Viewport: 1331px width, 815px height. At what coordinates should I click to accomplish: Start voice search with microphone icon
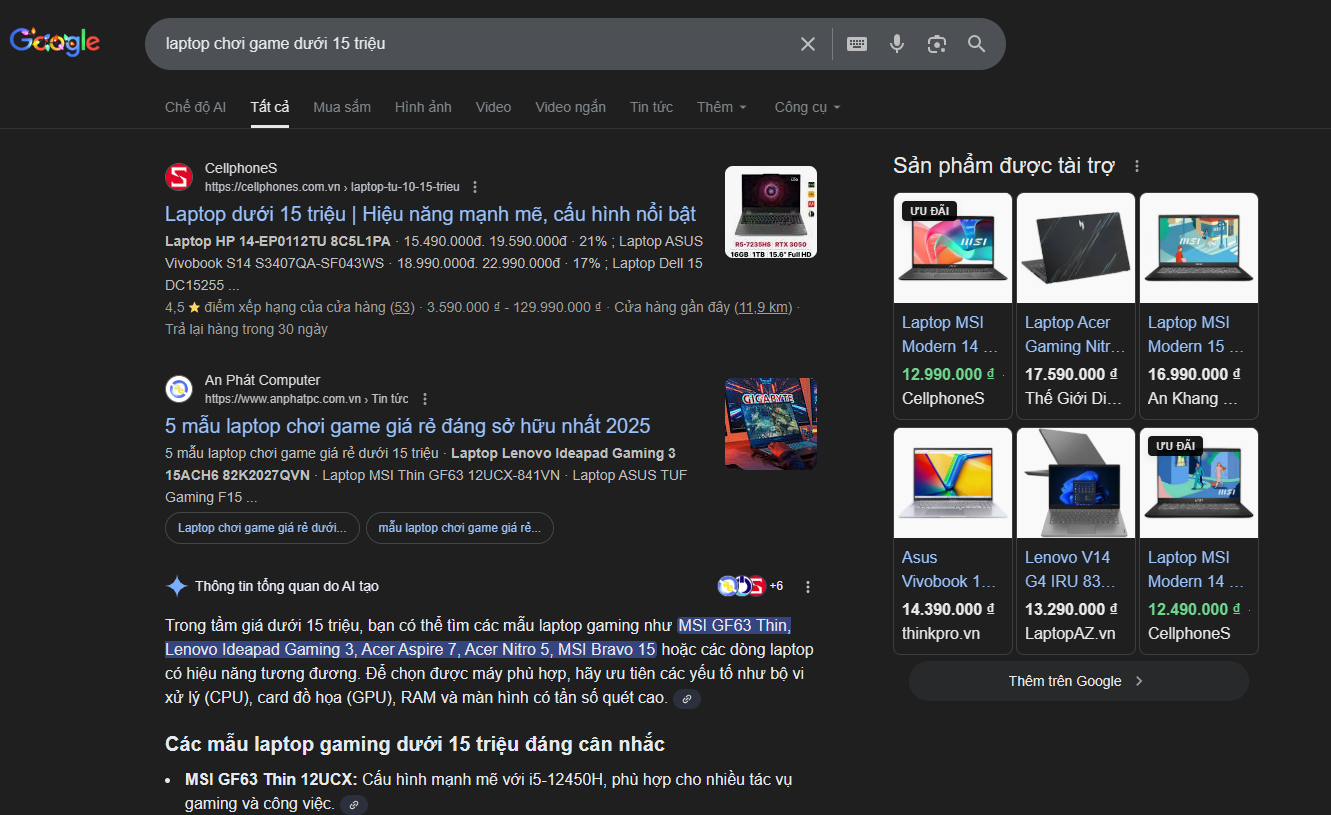click(897, 44)
